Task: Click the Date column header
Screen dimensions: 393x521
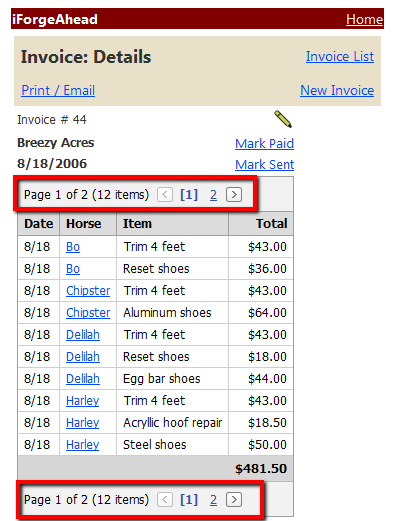Action: point(39,224)
